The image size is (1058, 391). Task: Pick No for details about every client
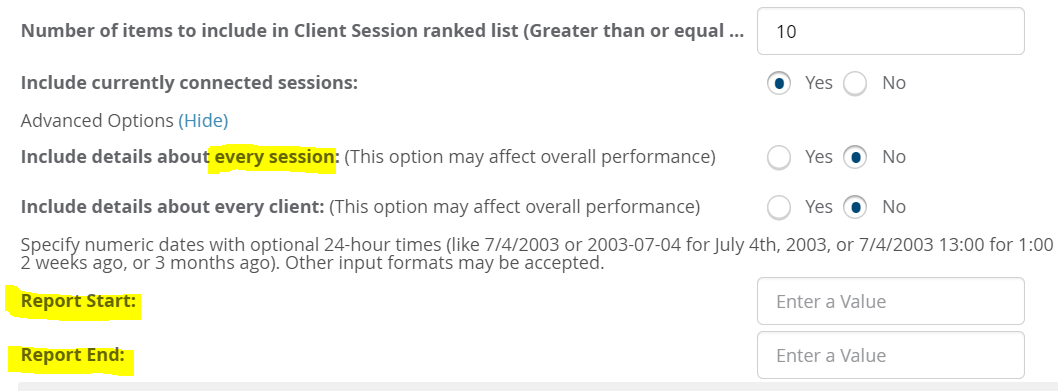(855, 207)
